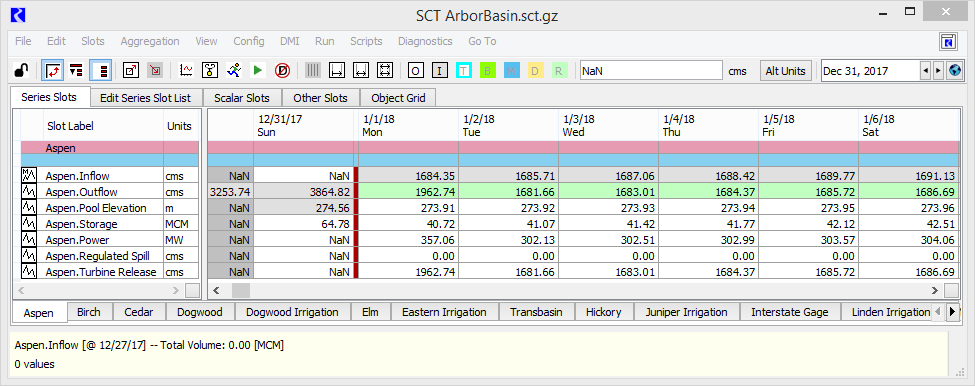This screenshot has height=386, width=975.
Task: Click the globe icon beside date field
Action: pos(954,71)
